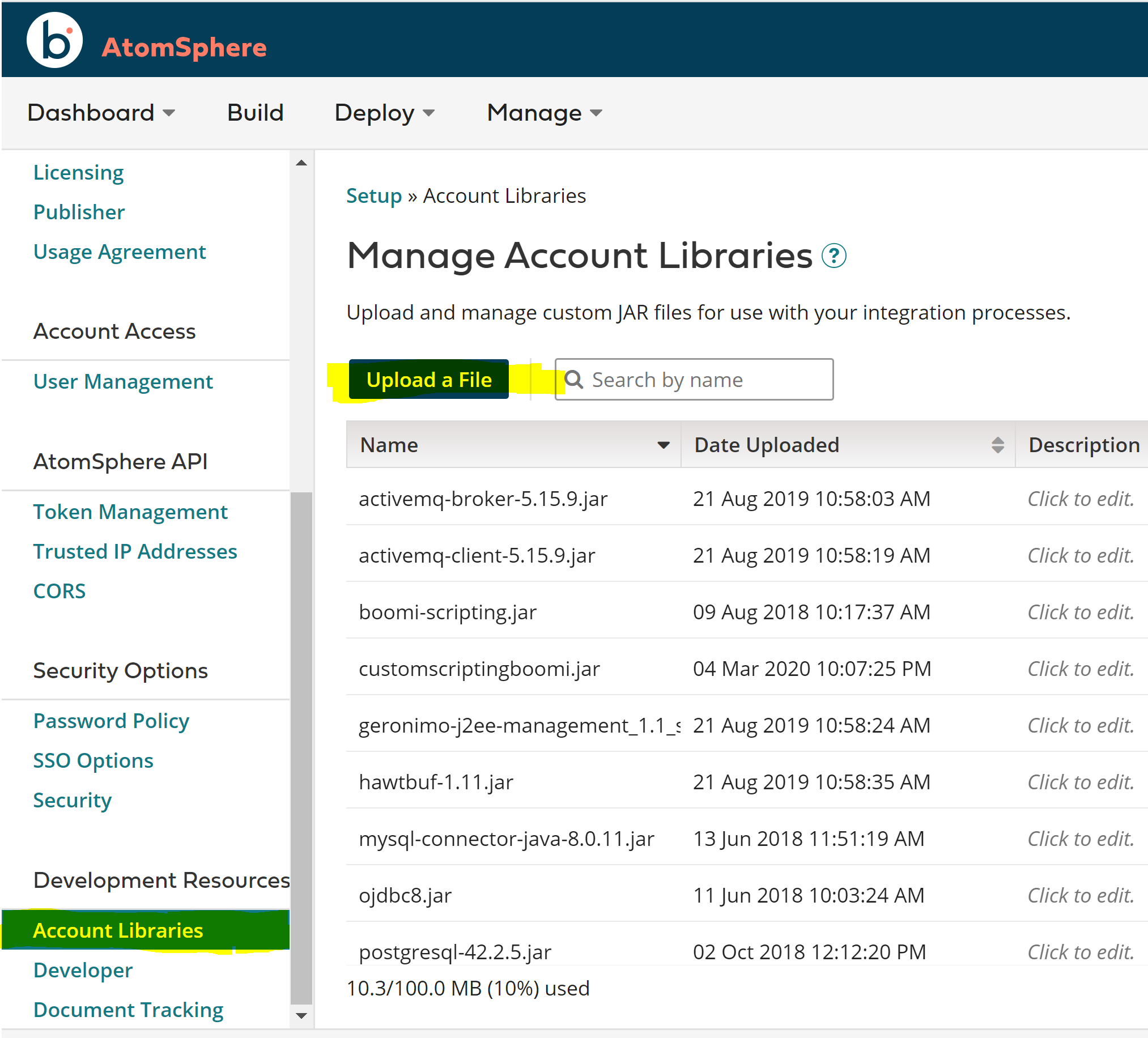
Task: Sort files using the Name column arrow
Action: pyautogui.click(x=663, y=445)
